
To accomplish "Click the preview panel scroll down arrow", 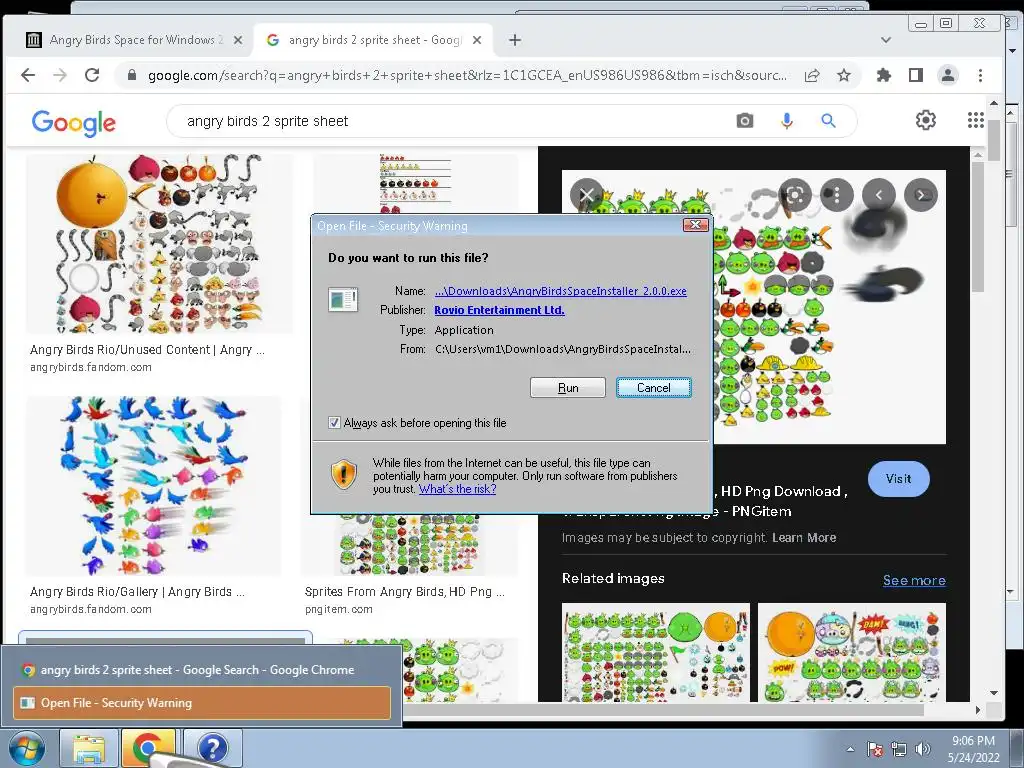I will tap(994, 693).
